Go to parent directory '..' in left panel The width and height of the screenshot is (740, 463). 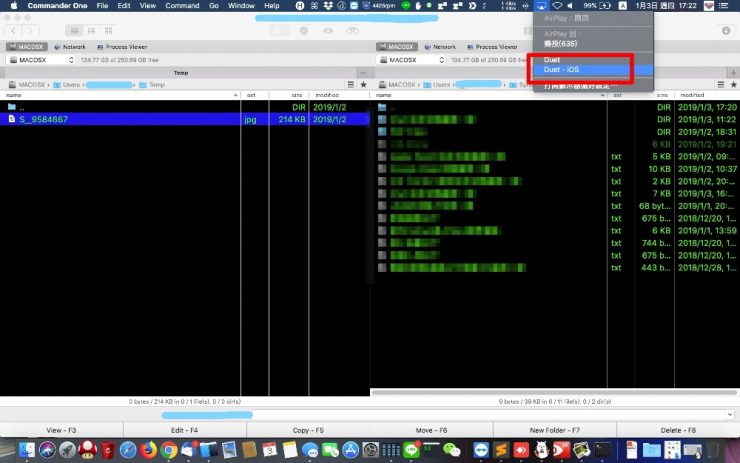point(23,106)
